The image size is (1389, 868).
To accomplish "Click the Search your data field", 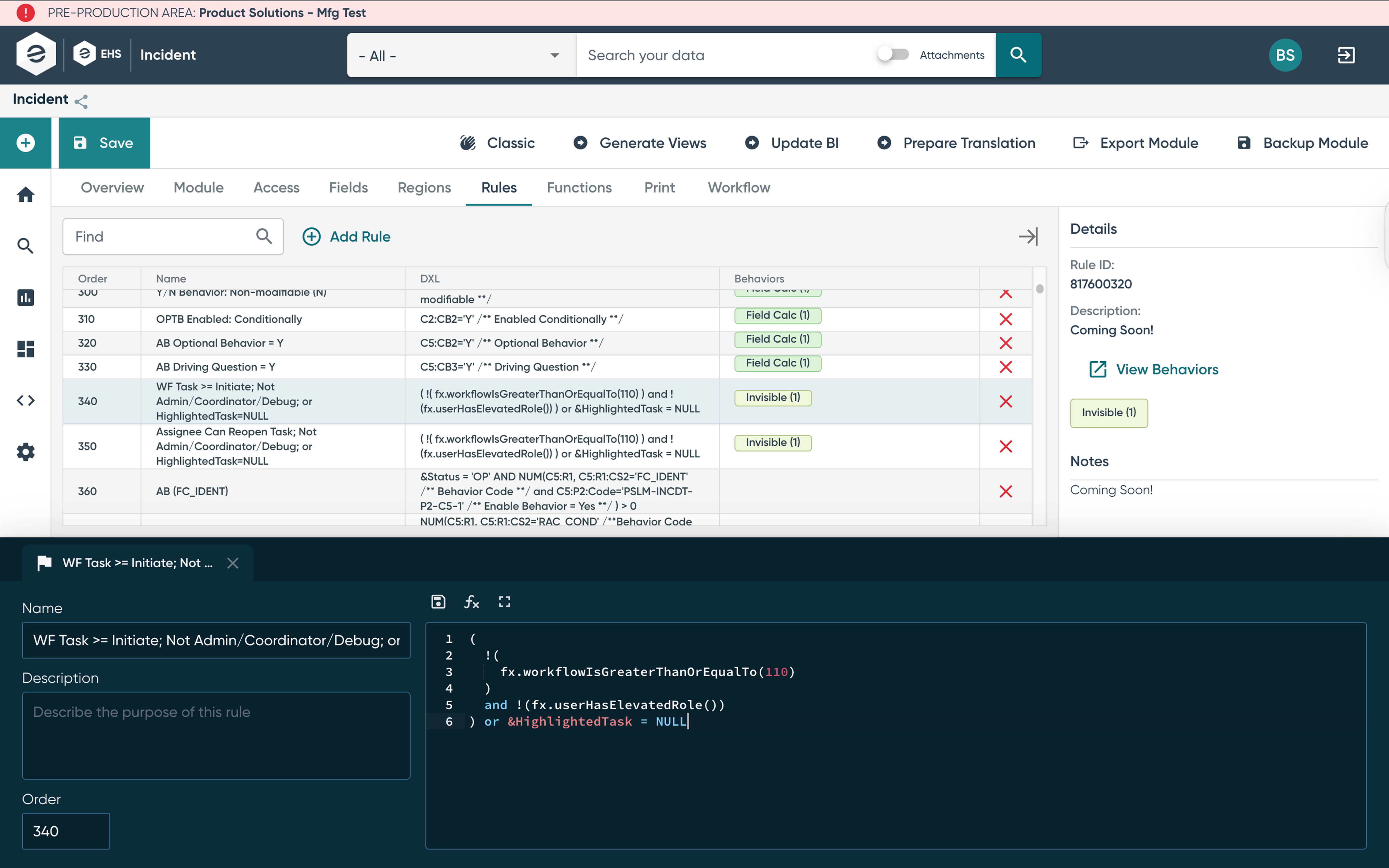I will tap(726, 55).
